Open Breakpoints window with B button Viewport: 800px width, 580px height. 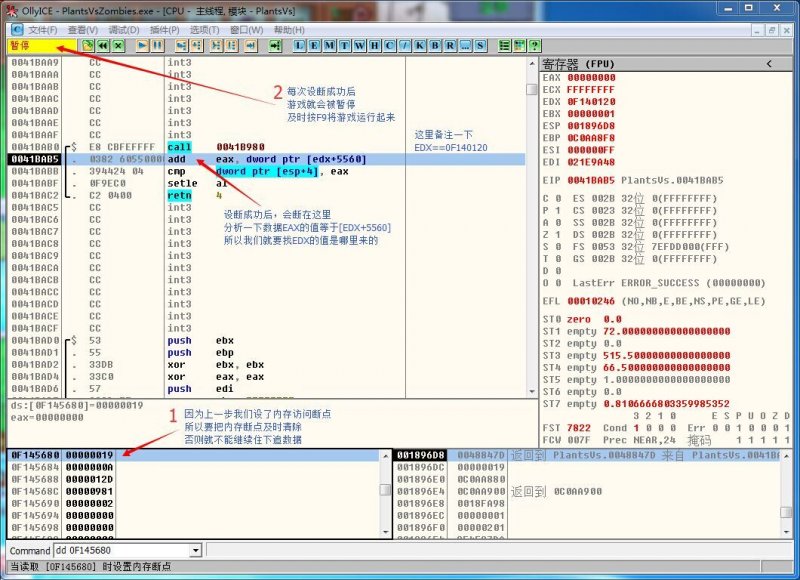pos(435,46)
